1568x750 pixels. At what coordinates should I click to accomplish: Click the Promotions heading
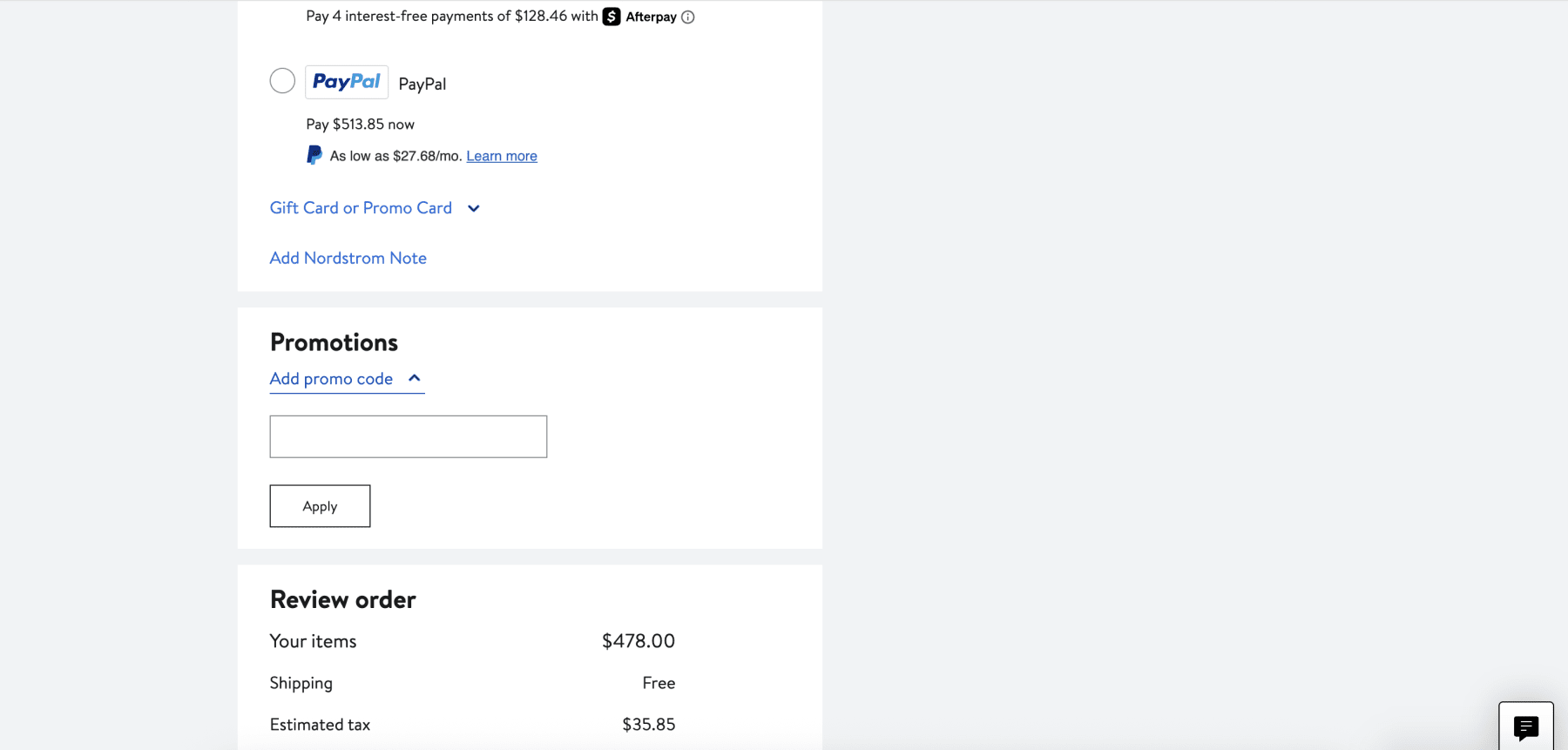coord(333,341)
